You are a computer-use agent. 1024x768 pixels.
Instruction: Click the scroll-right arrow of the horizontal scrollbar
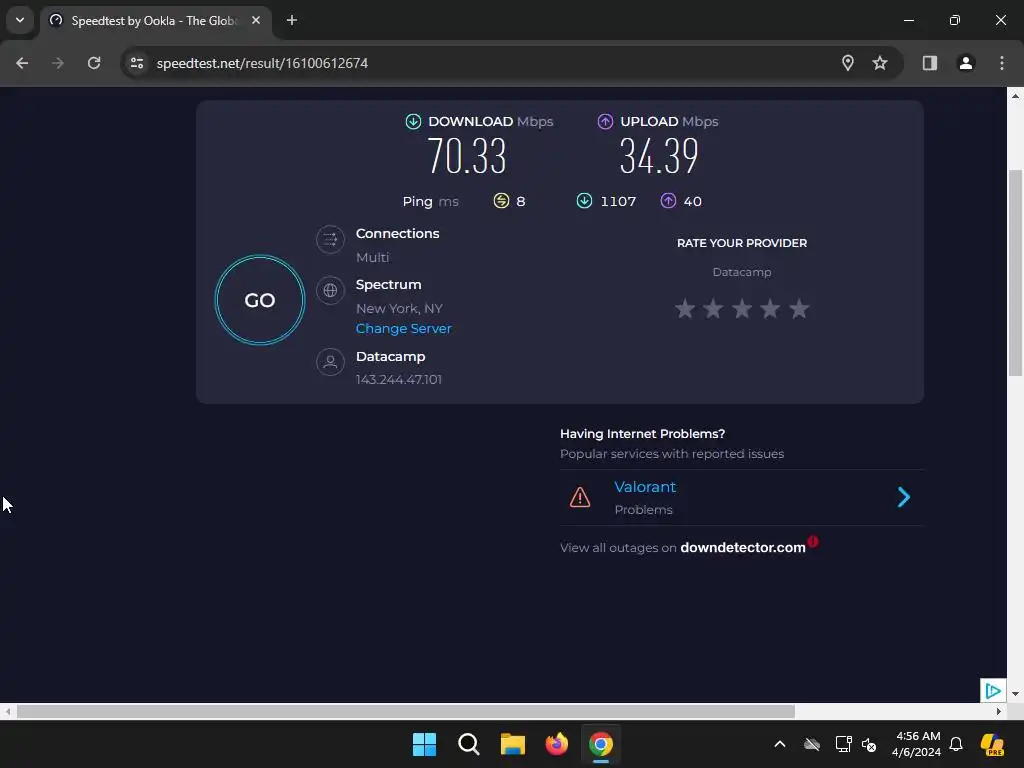click(x=999, y=711)
